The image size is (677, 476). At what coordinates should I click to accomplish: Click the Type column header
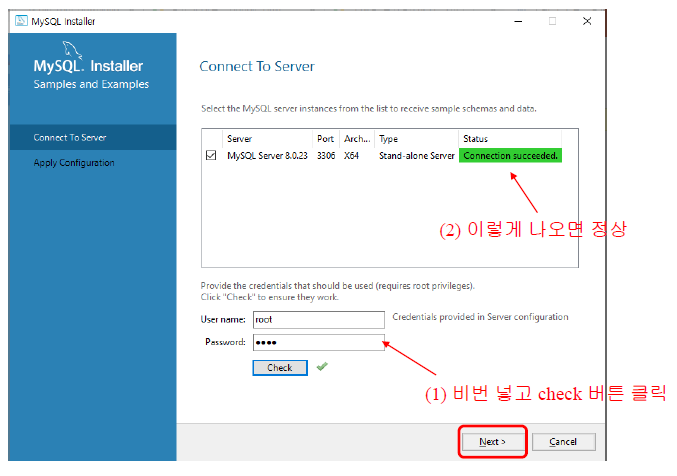pyautogui.click(x=416, y=139)
